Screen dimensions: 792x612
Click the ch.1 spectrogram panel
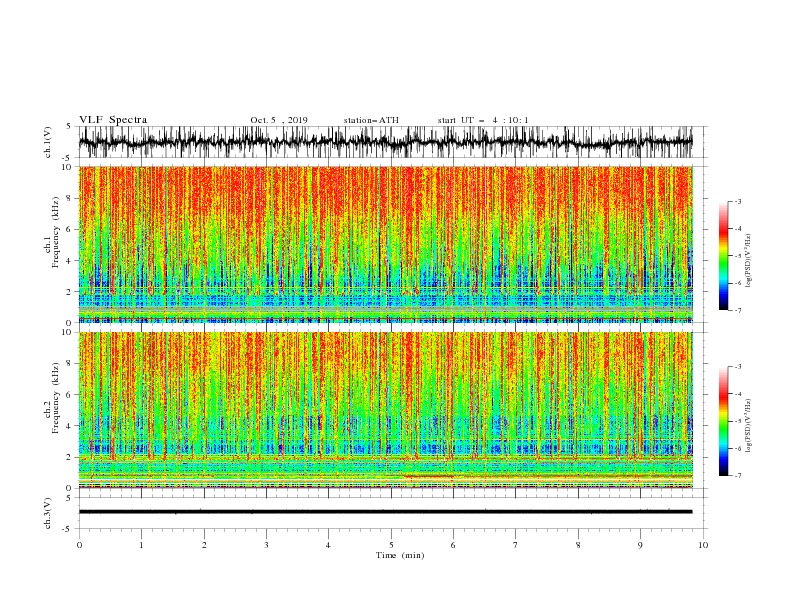tap(385, 244)
